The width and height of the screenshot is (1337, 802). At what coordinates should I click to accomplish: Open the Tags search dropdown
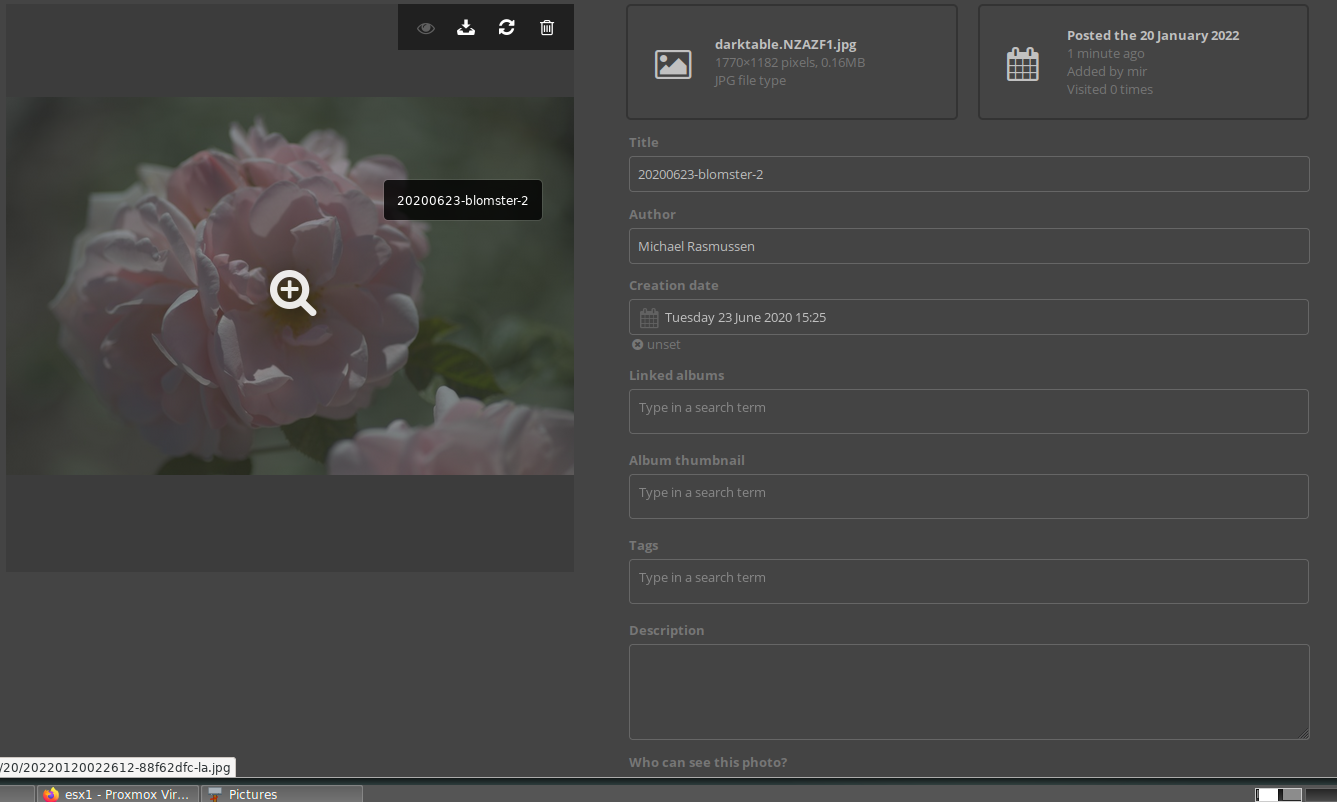tap(968, 581)
